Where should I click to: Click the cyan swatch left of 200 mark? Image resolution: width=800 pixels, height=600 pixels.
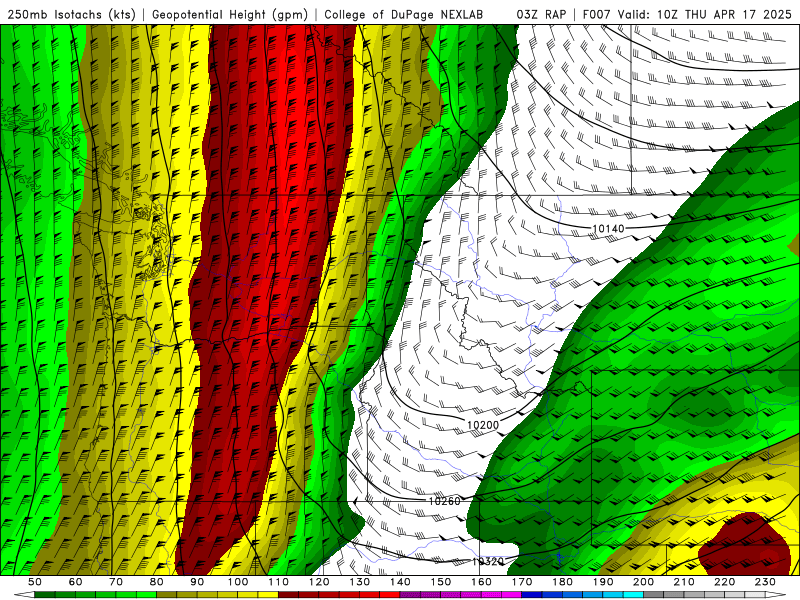click(634, 595)
